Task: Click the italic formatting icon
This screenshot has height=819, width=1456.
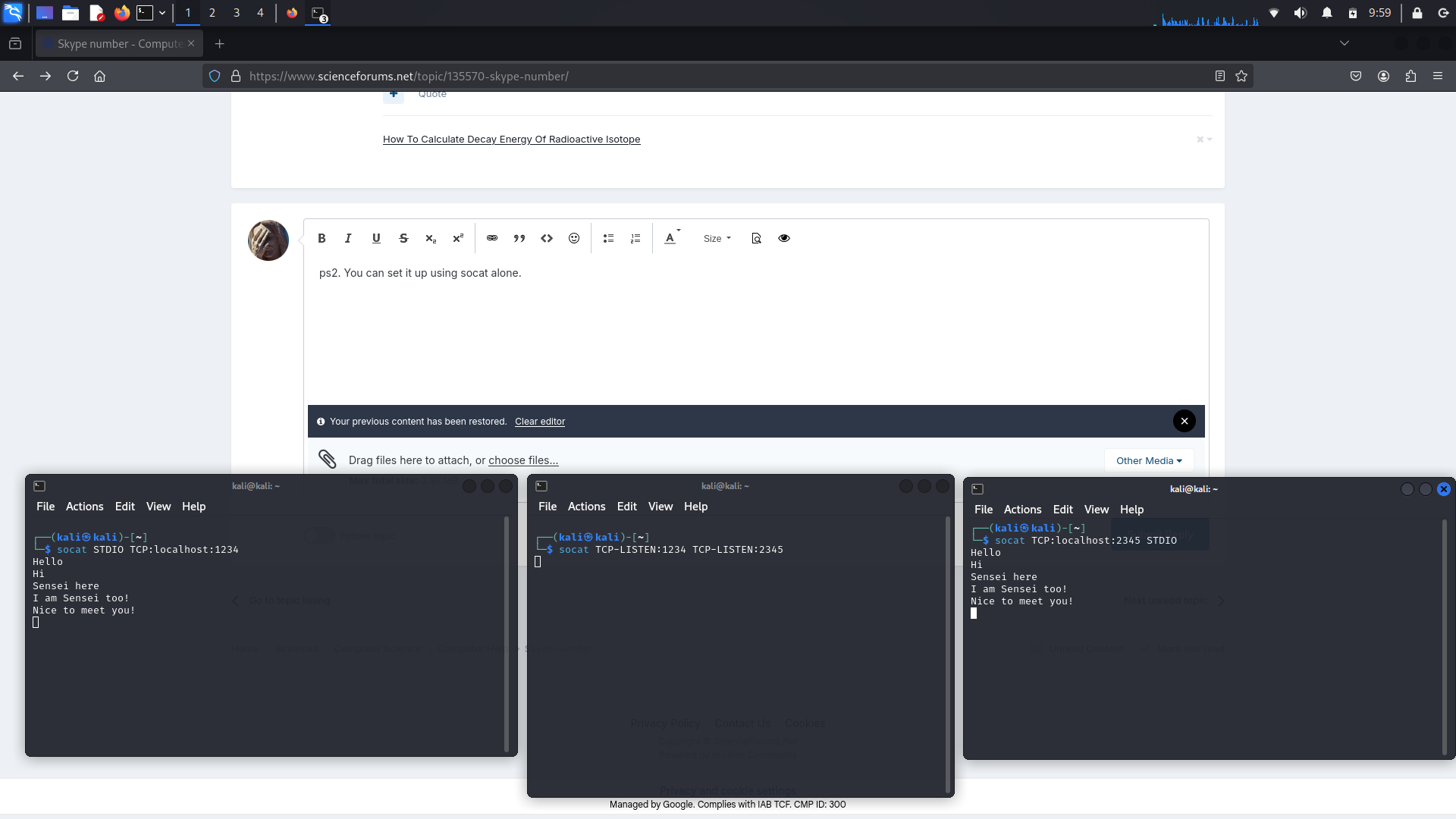Action: (348, 238)
